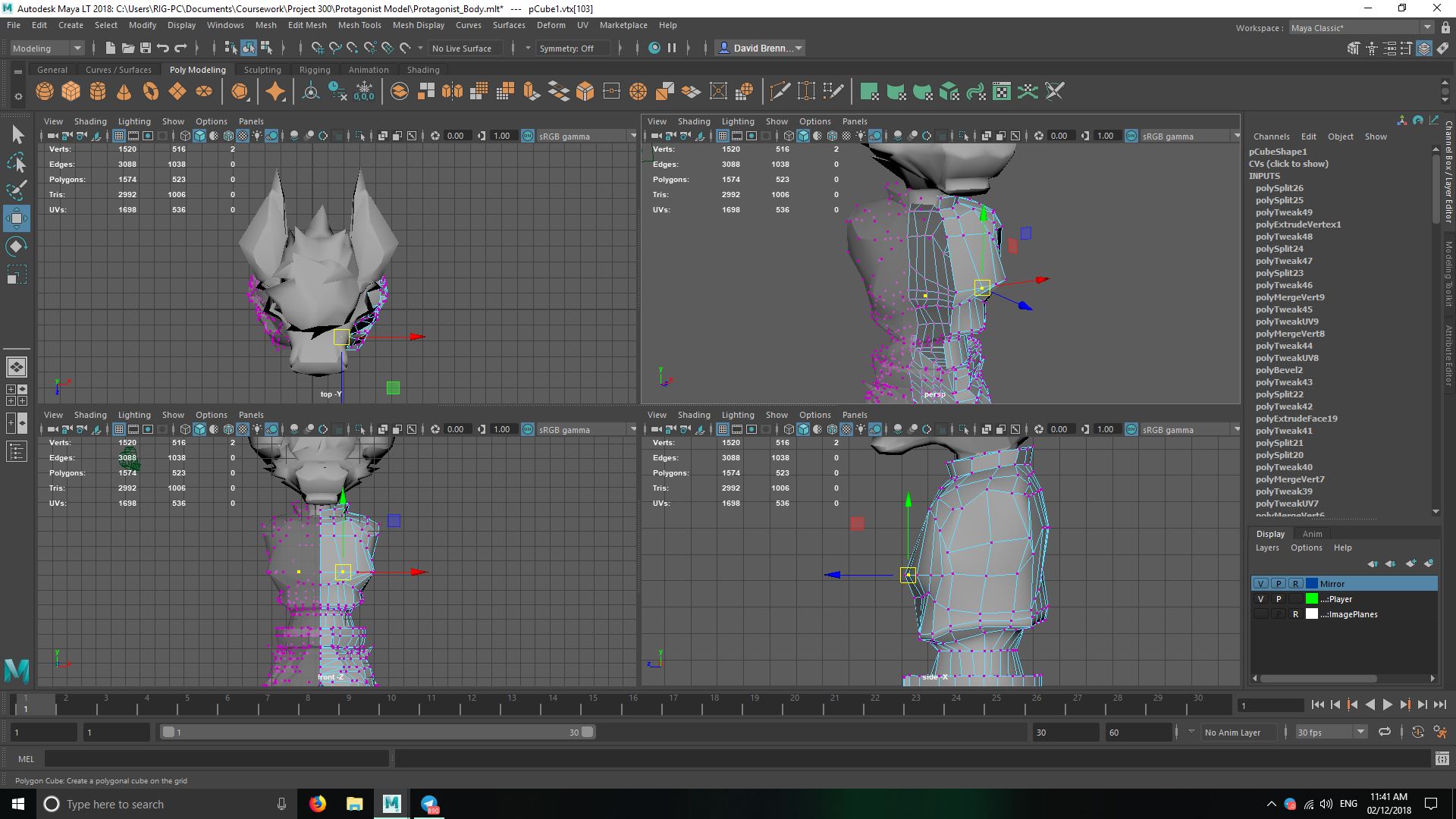Click Create new layer and assign selected
1456x819 pixels.
pyautogui.click(x=1429, y=563)
